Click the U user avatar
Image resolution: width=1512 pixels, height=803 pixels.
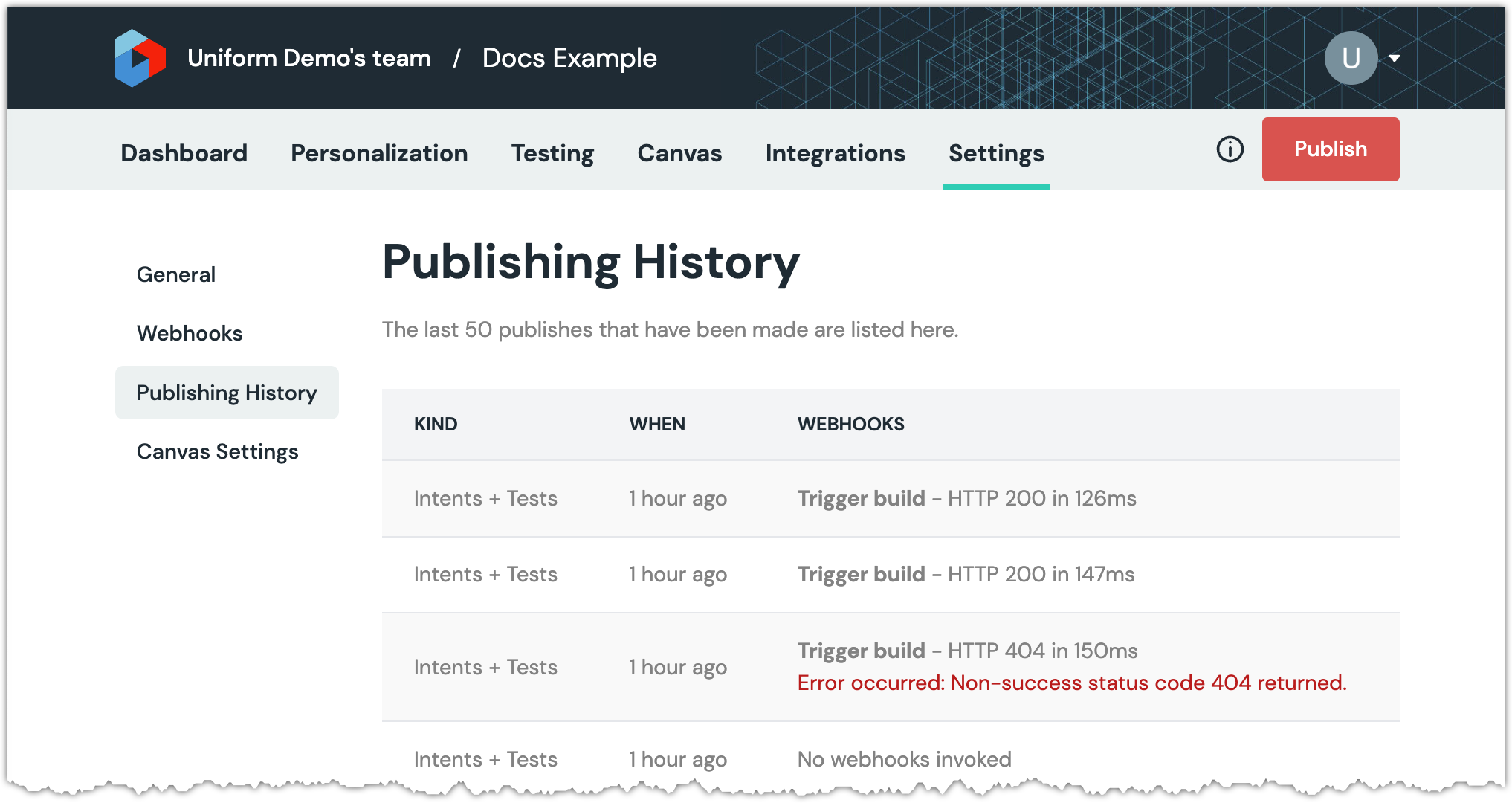click(x=1350, y=58)
